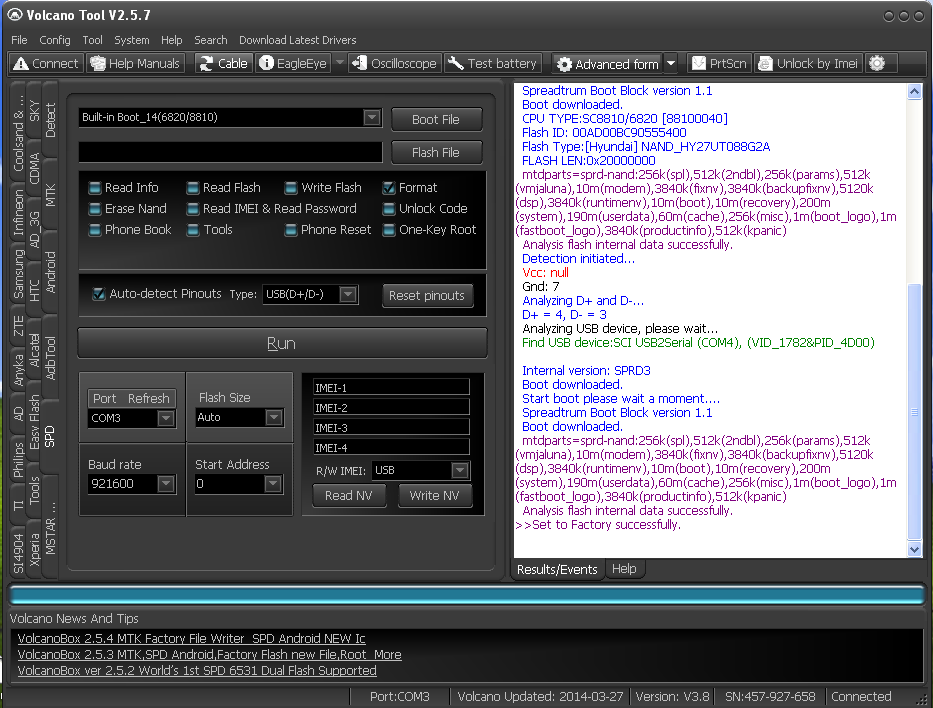Click the blue progress bar
The image size is (933, 708).
tap(466, 595)
